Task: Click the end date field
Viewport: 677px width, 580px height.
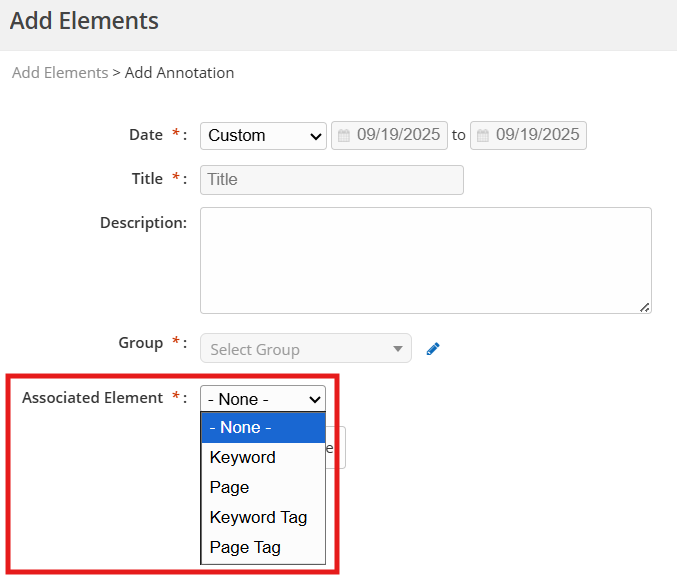Action: [x=536, y=135]
